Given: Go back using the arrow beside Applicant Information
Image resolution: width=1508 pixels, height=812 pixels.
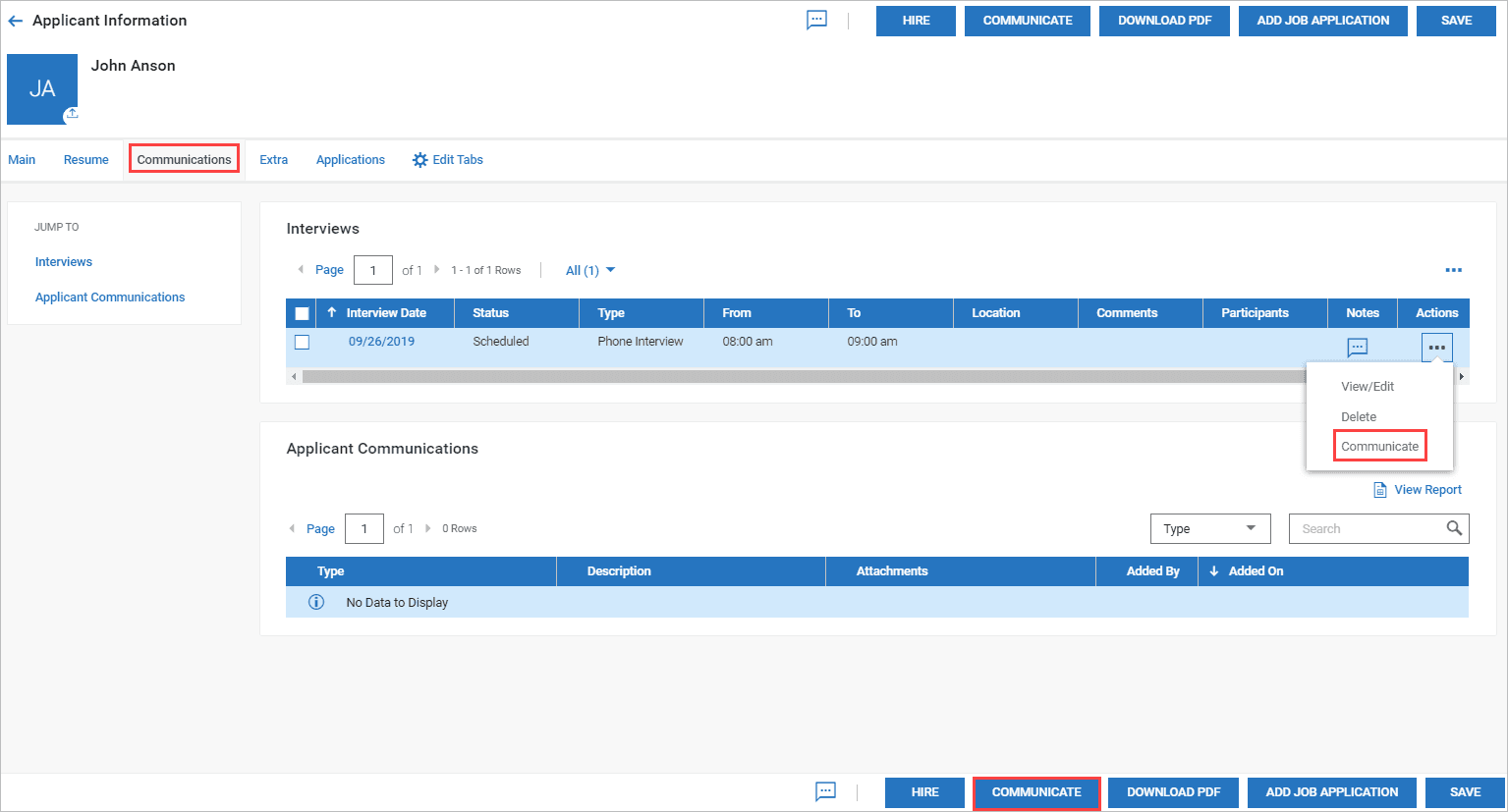Looking at the screenshot, I should [16, 21].
